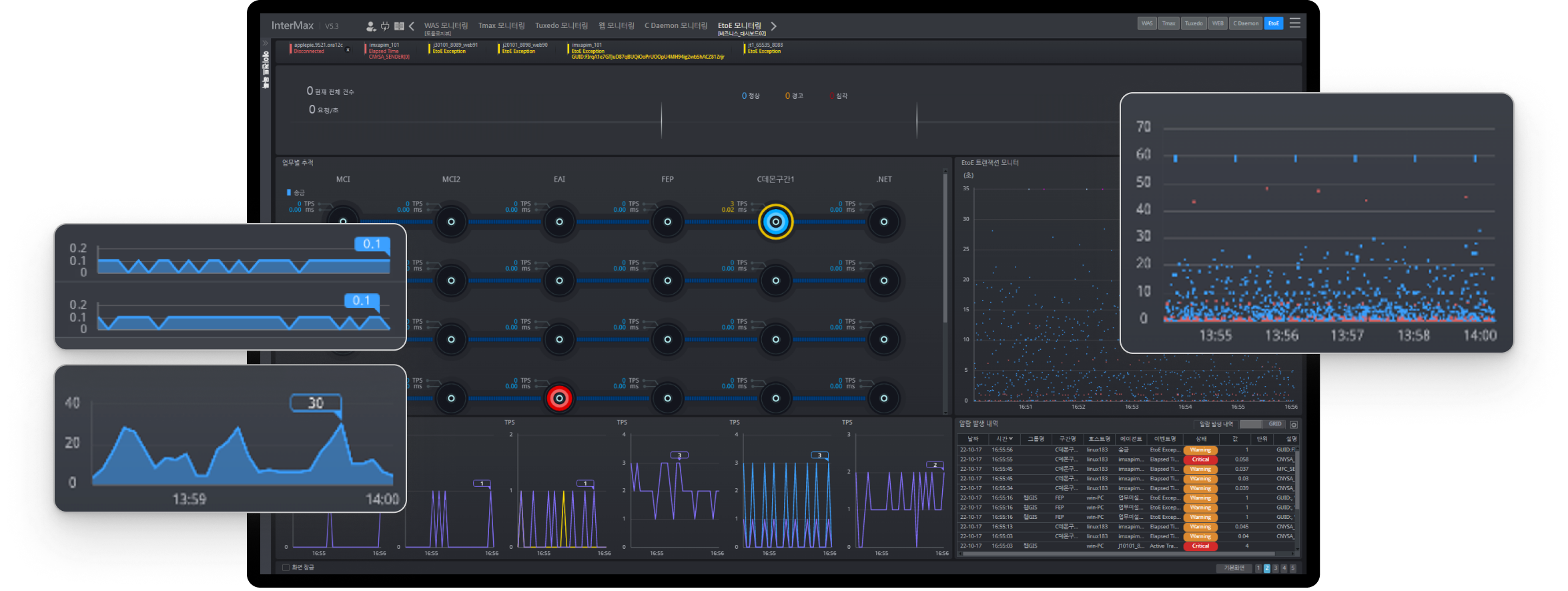Open the j30101_8089_web91 EtoE Exception alert
Viewport: 1568px width, 591px height.
point(454,48)
